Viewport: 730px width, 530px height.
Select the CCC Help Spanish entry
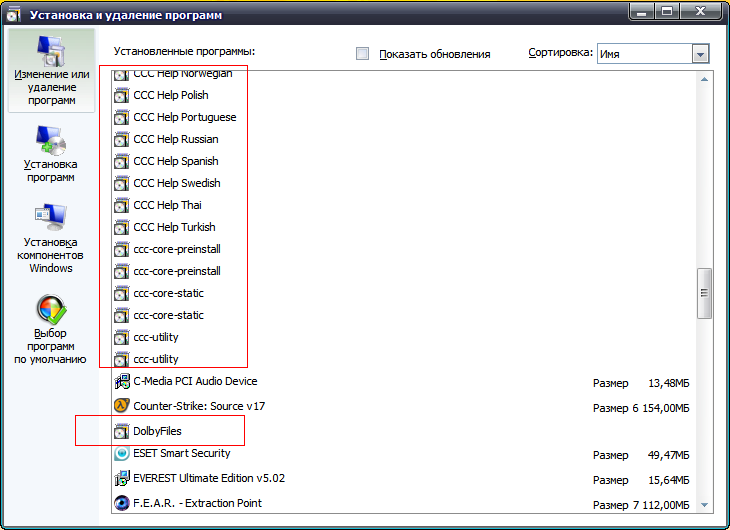click(176, 161)
